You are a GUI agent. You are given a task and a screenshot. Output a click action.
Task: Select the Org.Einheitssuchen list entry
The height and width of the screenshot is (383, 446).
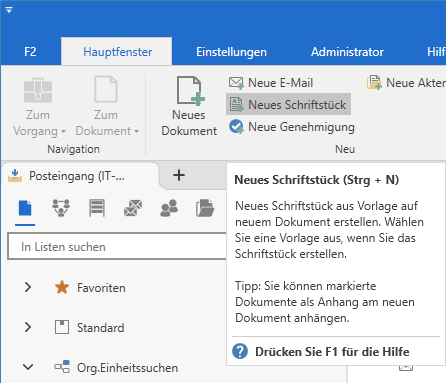click(x=127, y=368)
